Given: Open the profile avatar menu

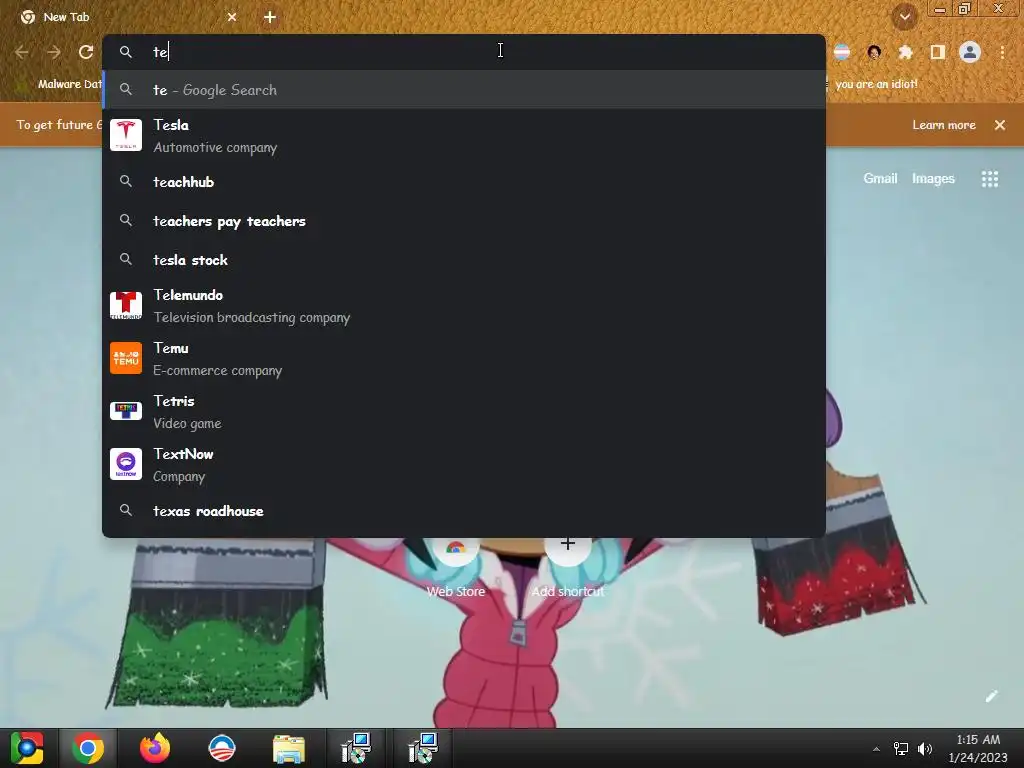Looking at the screenshot, I should [970, 52].
